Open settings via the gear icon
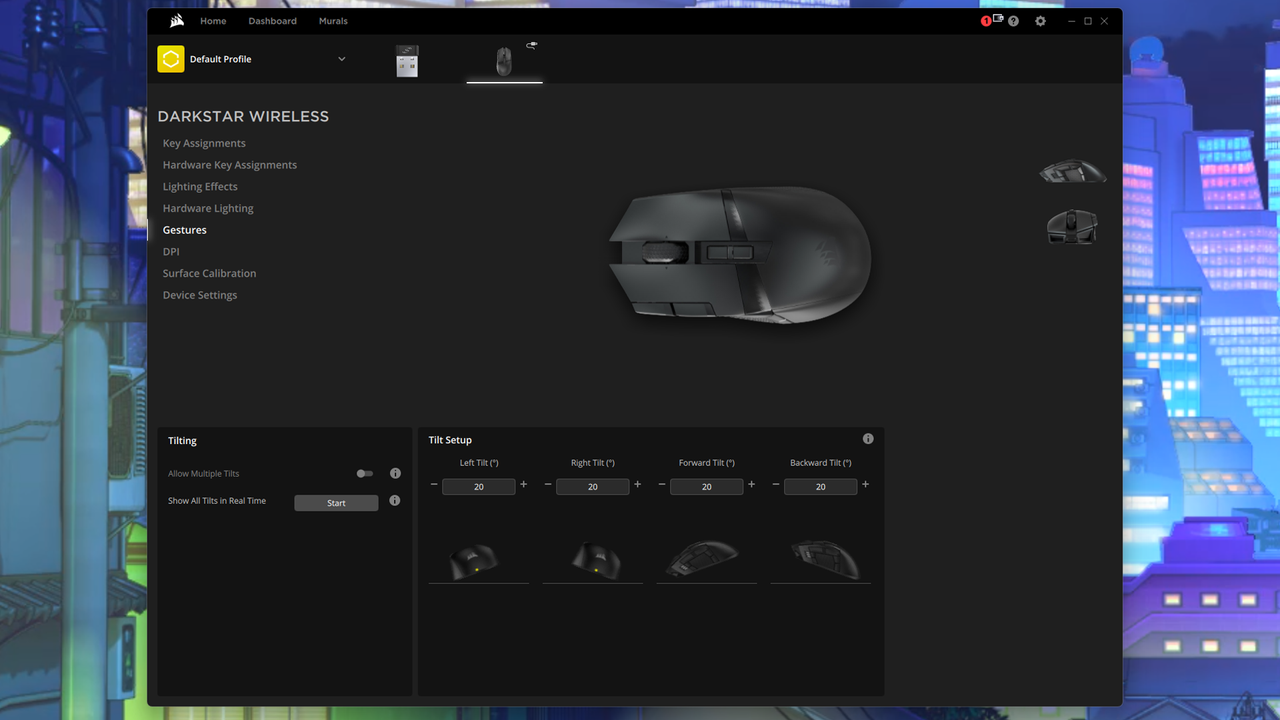The image size is (1280, 720). [1040, 21]
